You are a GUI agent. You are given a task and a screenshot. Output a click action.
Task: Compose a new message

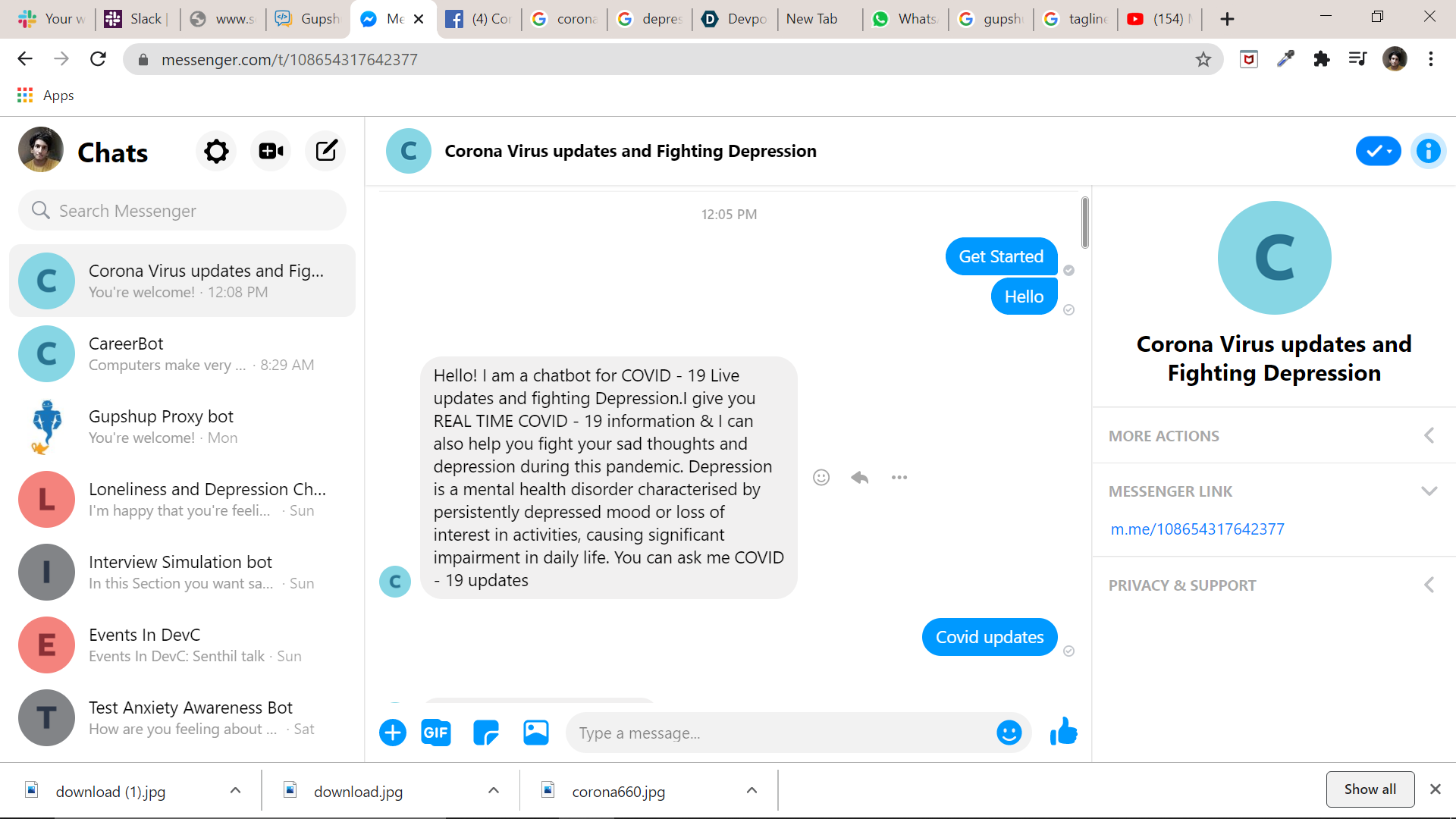[x=326, y=151]
